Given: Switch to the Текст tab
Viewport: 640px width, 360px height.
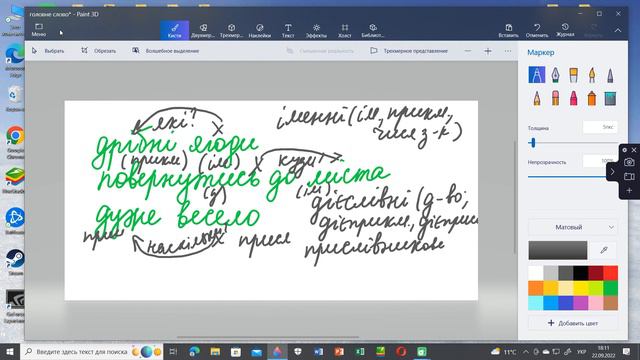Looking at the screenshot, I should 288,30.
